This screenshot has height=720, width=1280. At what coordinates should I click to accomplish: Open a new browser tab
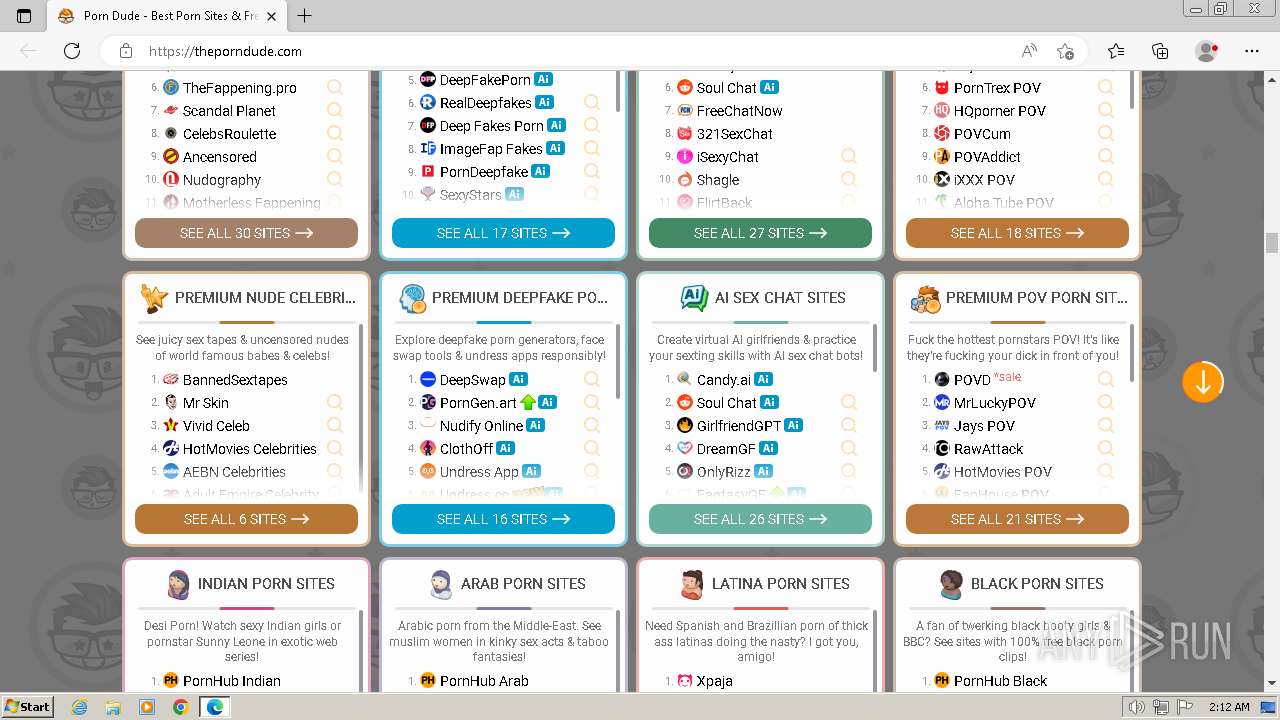(x=305, y=16)
